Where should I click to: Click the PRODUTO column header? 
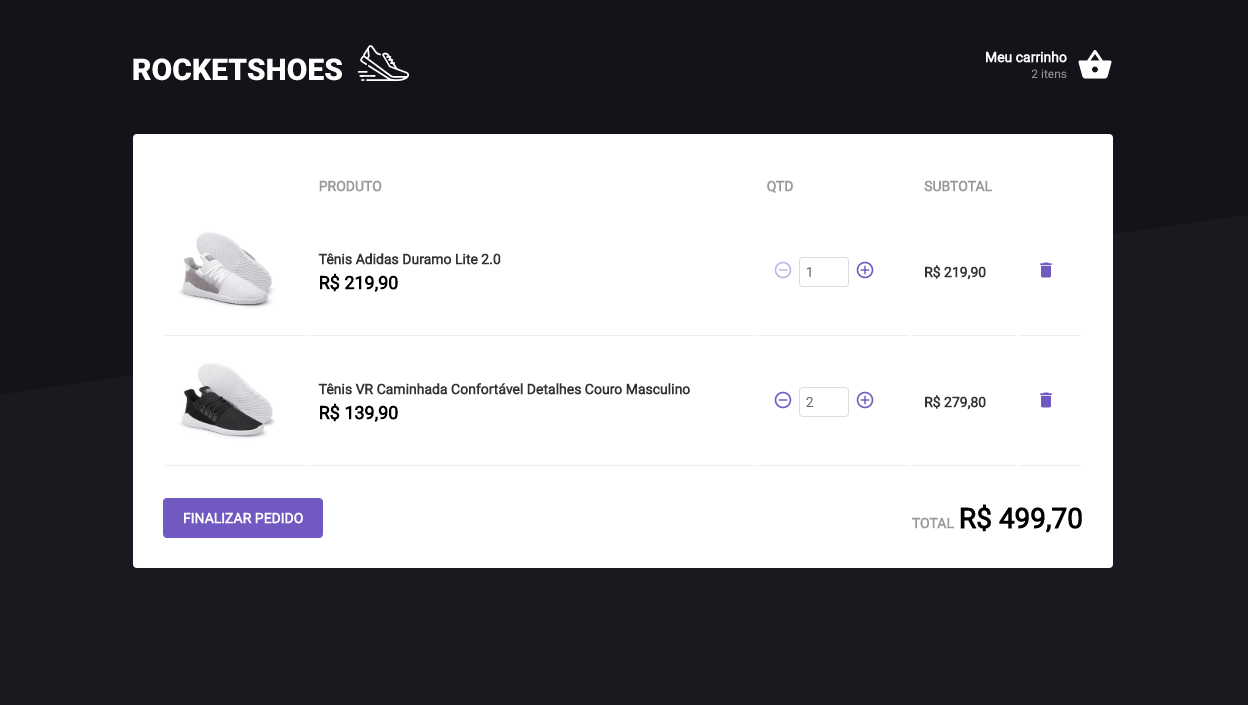(349, 186)
